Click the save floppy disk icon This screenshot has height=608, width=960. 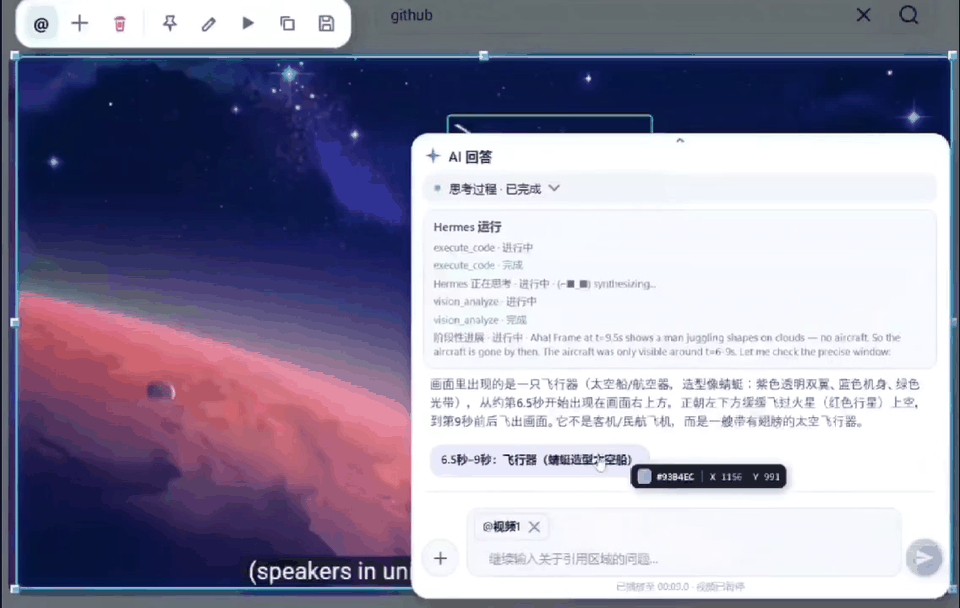[326, 24]
